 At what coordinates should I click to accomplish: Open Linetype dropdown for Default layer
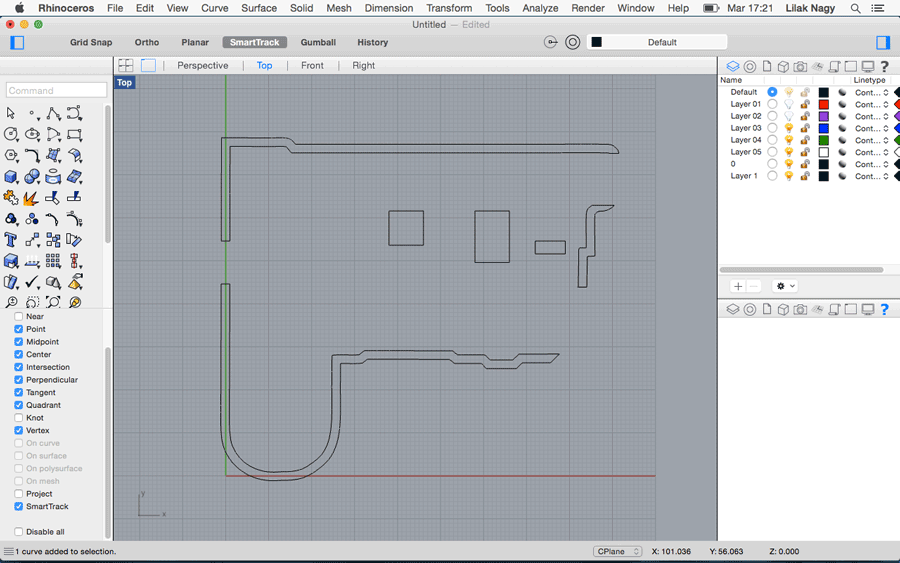pyautogui.click(x=871, y=92)
